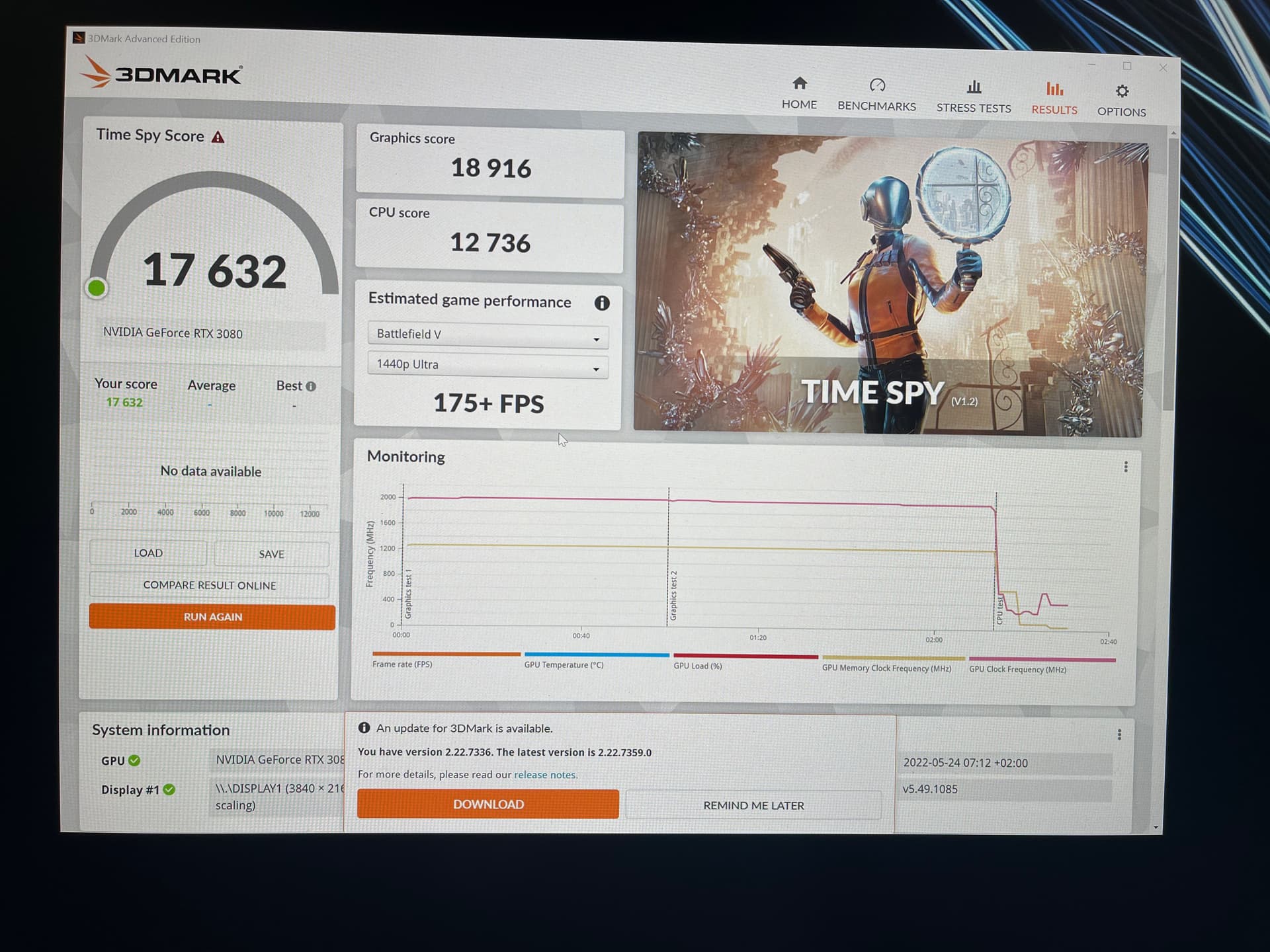Toggle the GPU Temperature legend

(597, 660)
